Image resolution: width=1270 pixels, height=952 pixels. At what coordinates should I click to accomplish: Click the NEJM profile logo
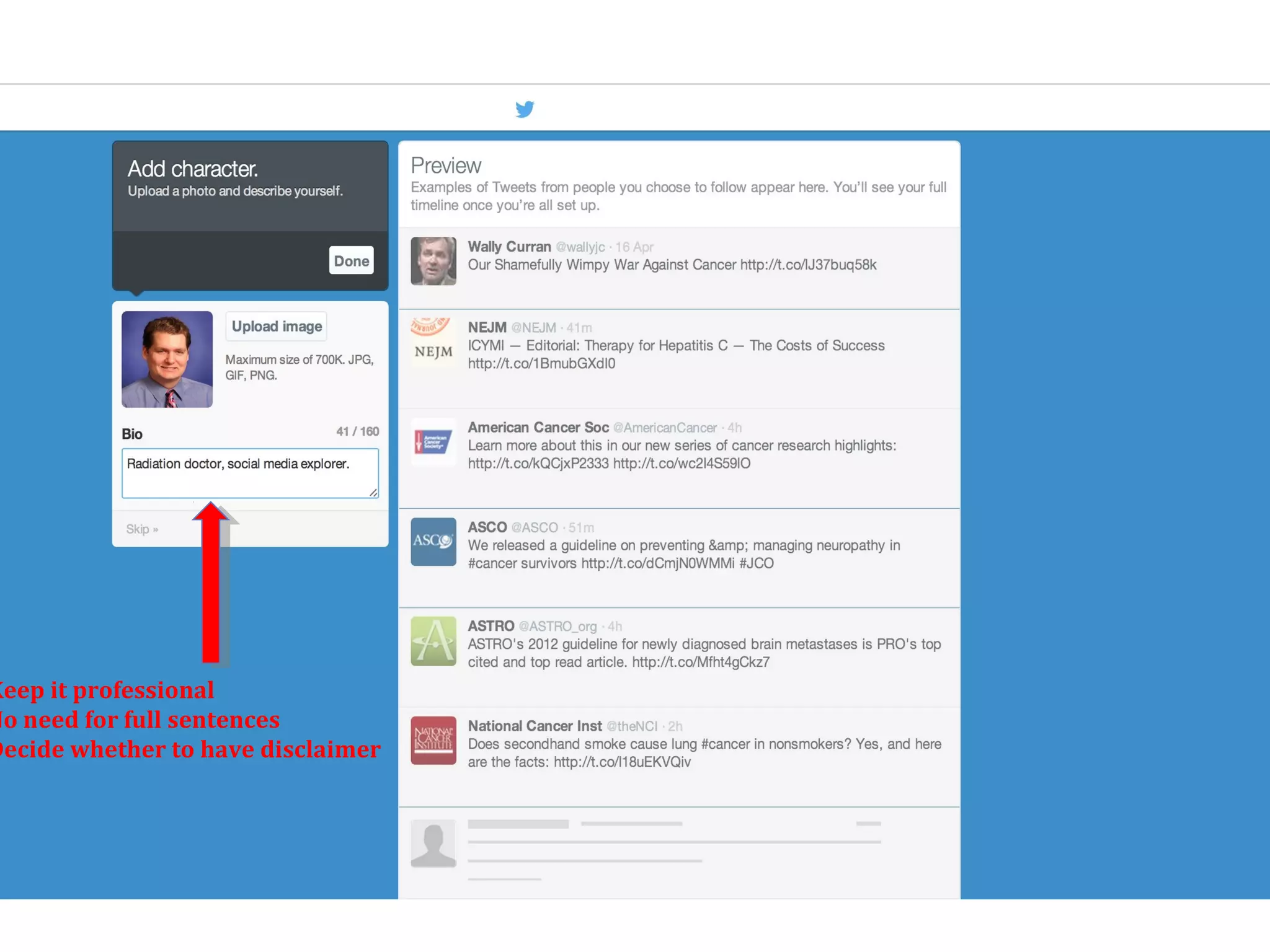tap(433, 342)
